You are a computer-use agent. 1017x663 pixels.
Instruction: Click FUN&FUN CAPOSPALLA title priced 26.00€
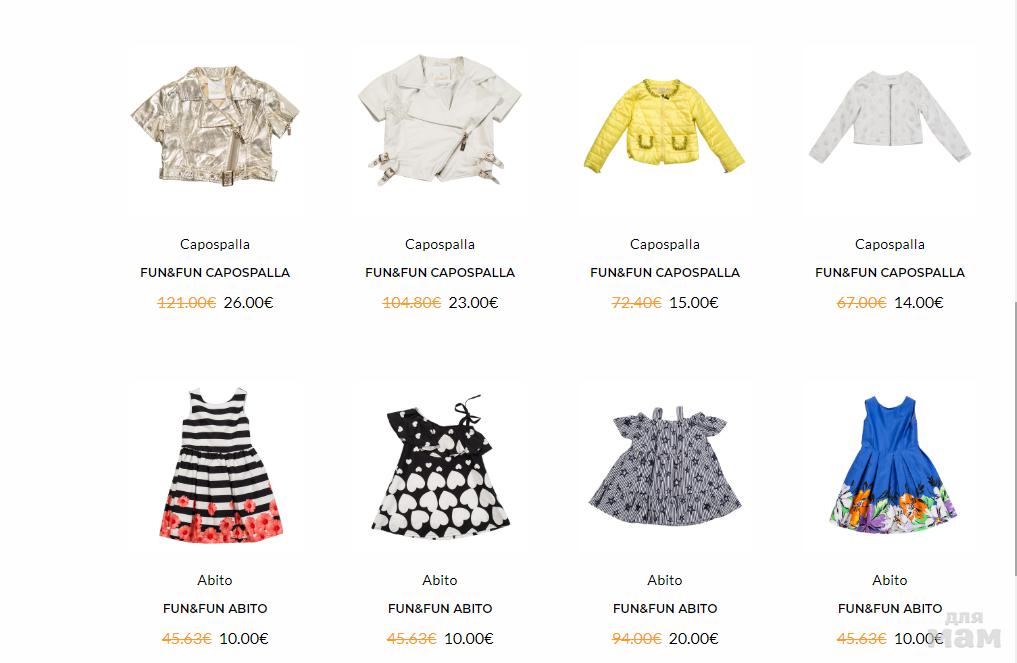(x=215, y=272)
